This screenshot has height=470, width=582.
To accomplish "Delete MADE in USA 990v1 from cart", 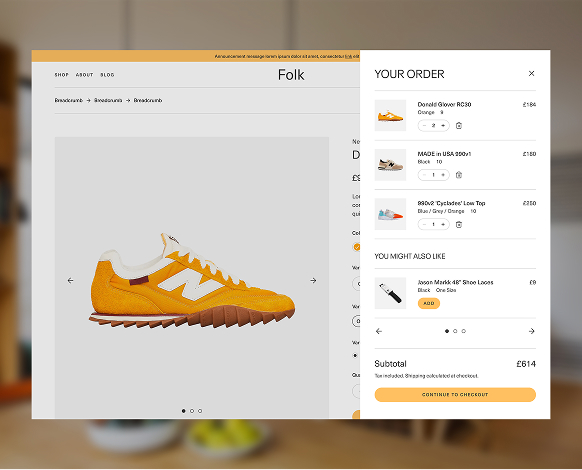I will (x=459, y=175).
